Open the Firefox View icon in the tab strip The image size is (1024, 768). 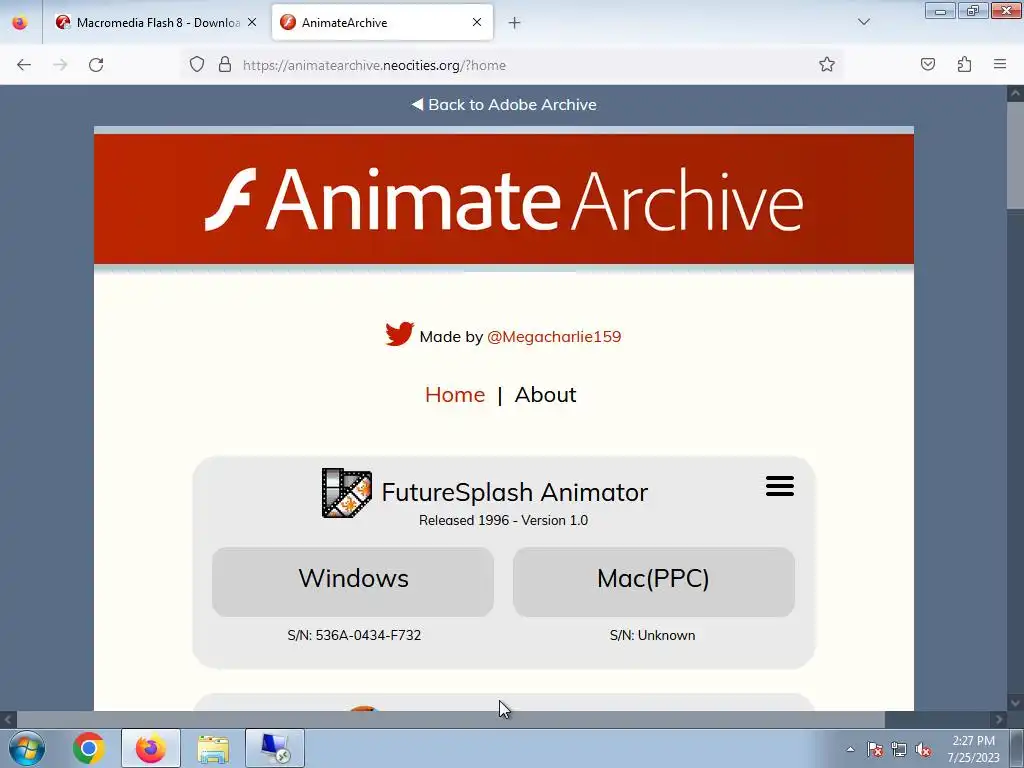tap(20, 22)
